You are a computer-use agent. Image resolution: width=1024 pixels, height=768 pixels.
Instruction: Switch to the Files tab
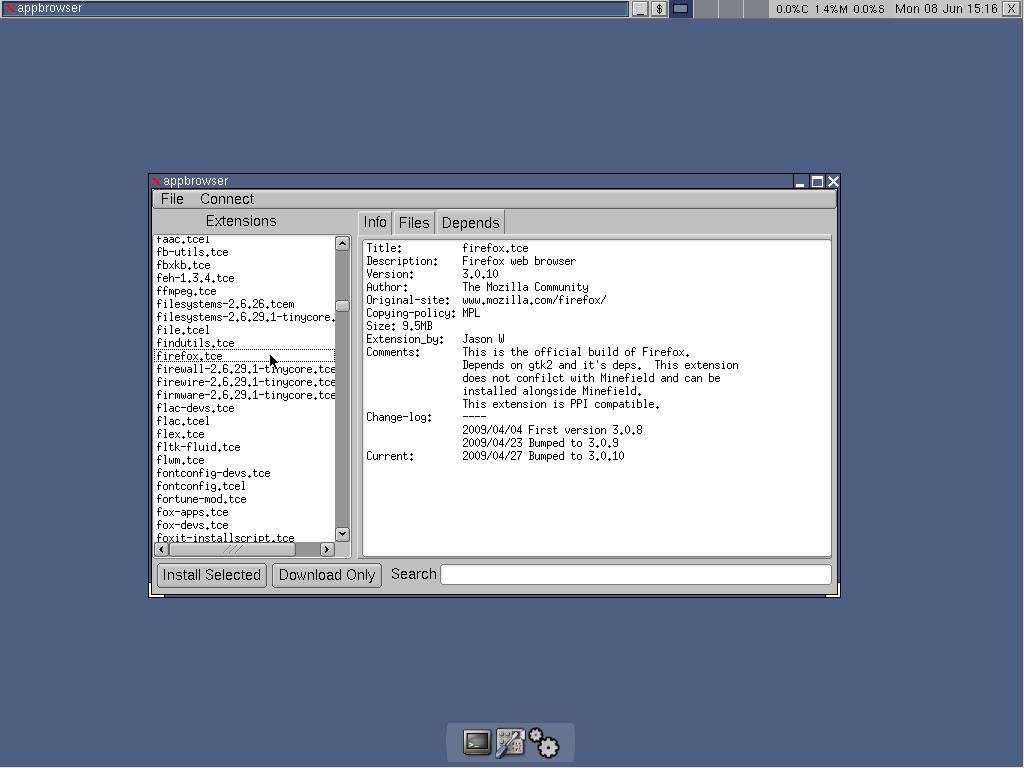click(x=414, y=223)
